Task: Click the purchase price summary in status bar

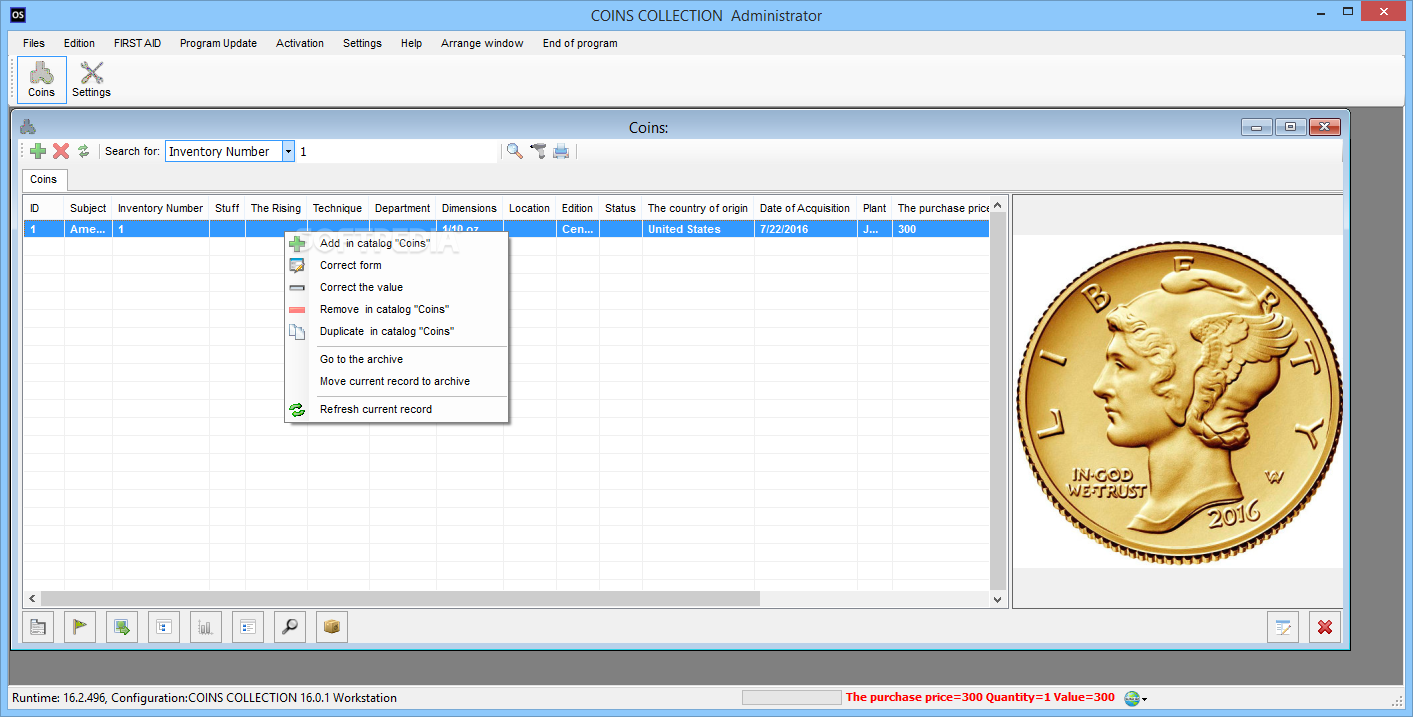Action: click(x=980, y=698)
